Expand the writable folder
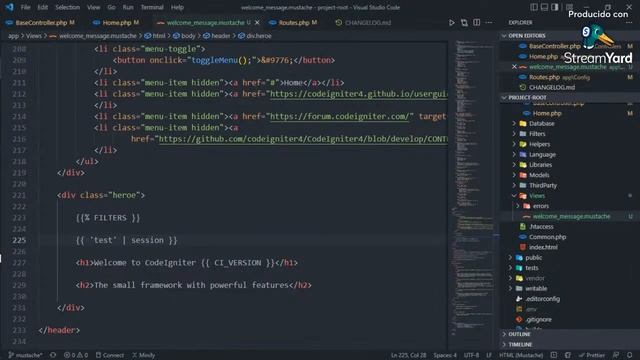This screenshot has width=640, height=360. [x=536, y=288]
